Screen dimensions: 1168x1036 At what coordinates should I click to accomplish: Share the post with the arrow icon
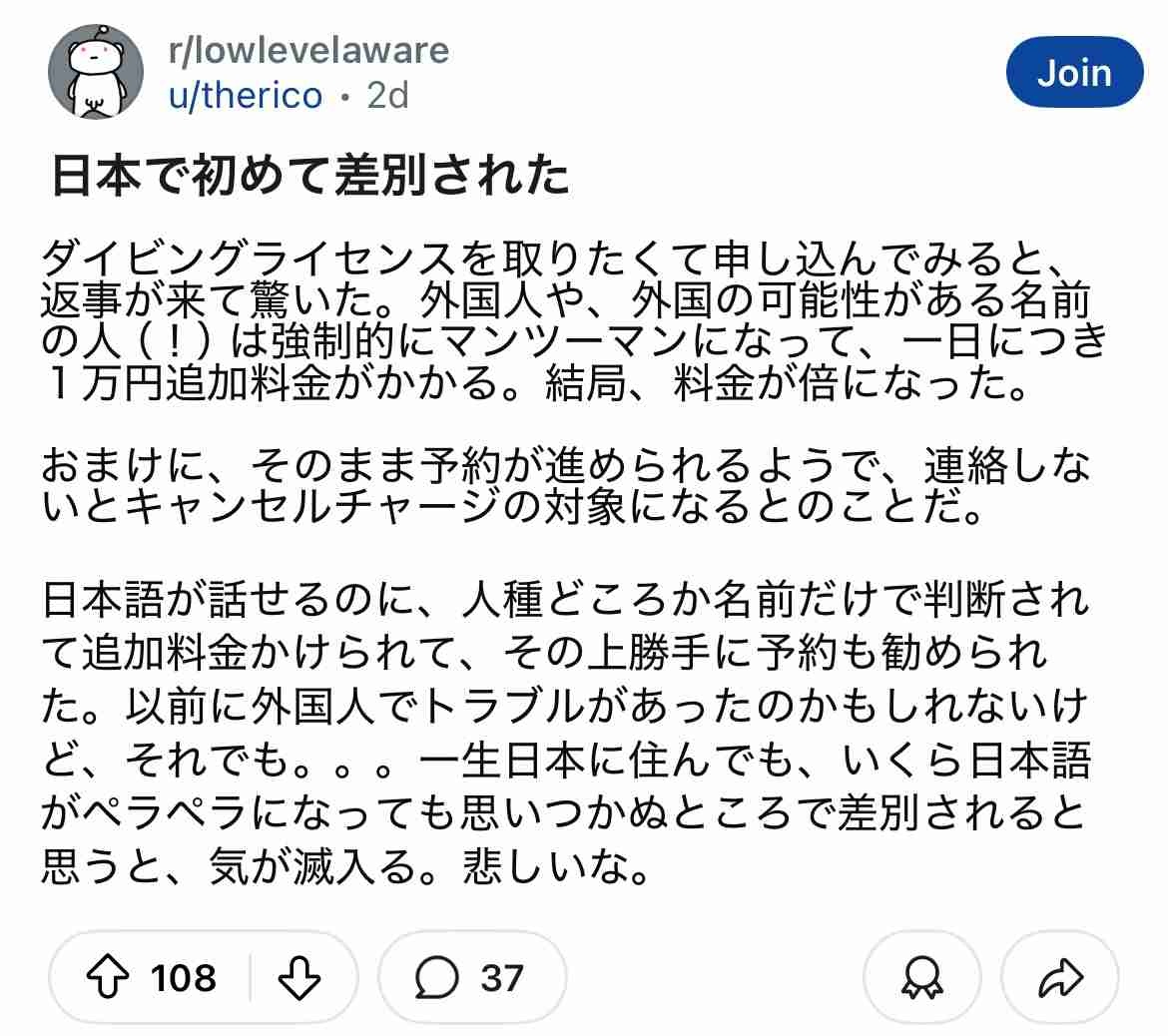pos(1060,979)
